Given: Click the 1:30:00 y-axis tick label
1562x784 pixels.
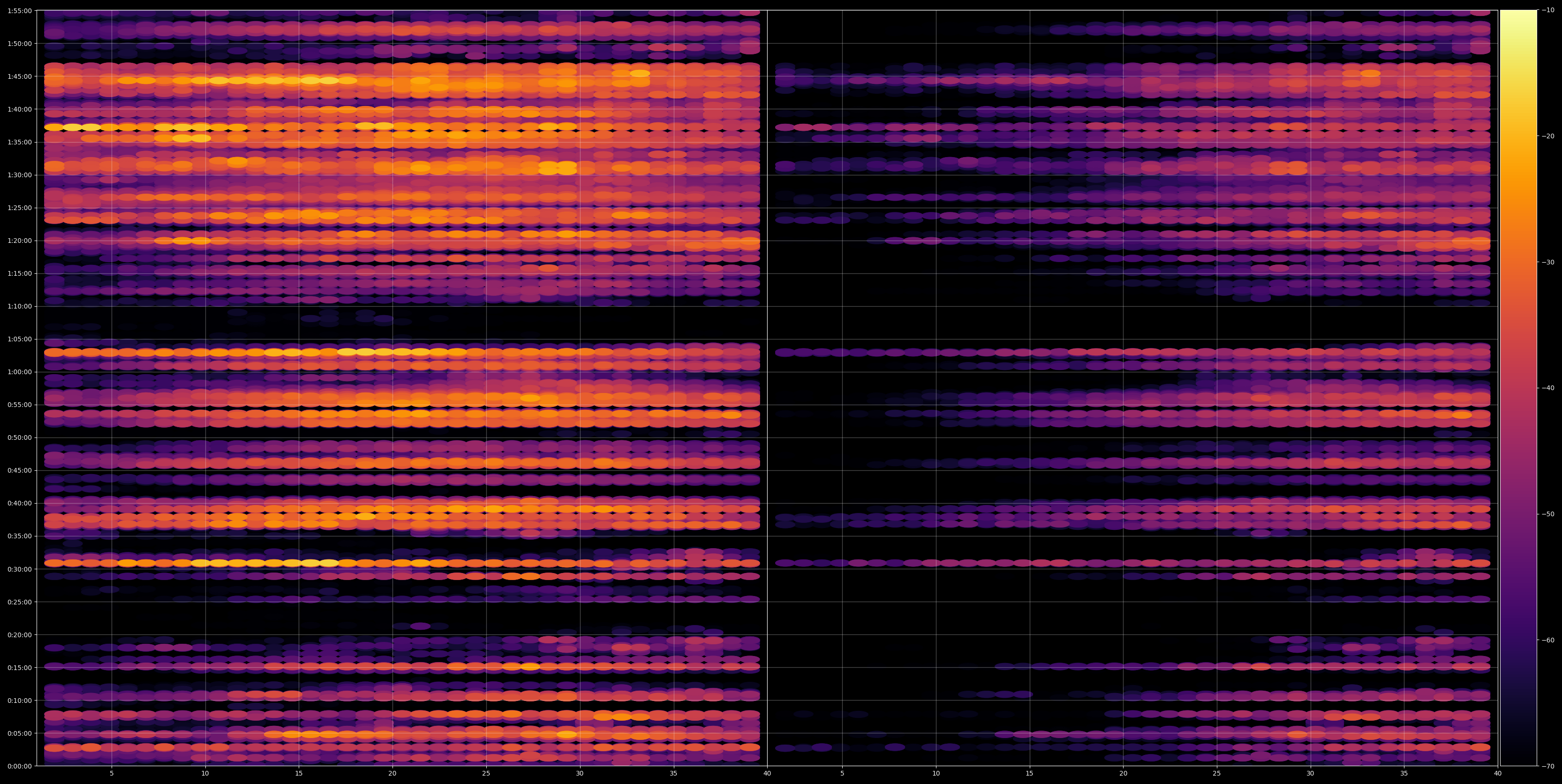Looking at the screenshot, I should coord(20,175).
